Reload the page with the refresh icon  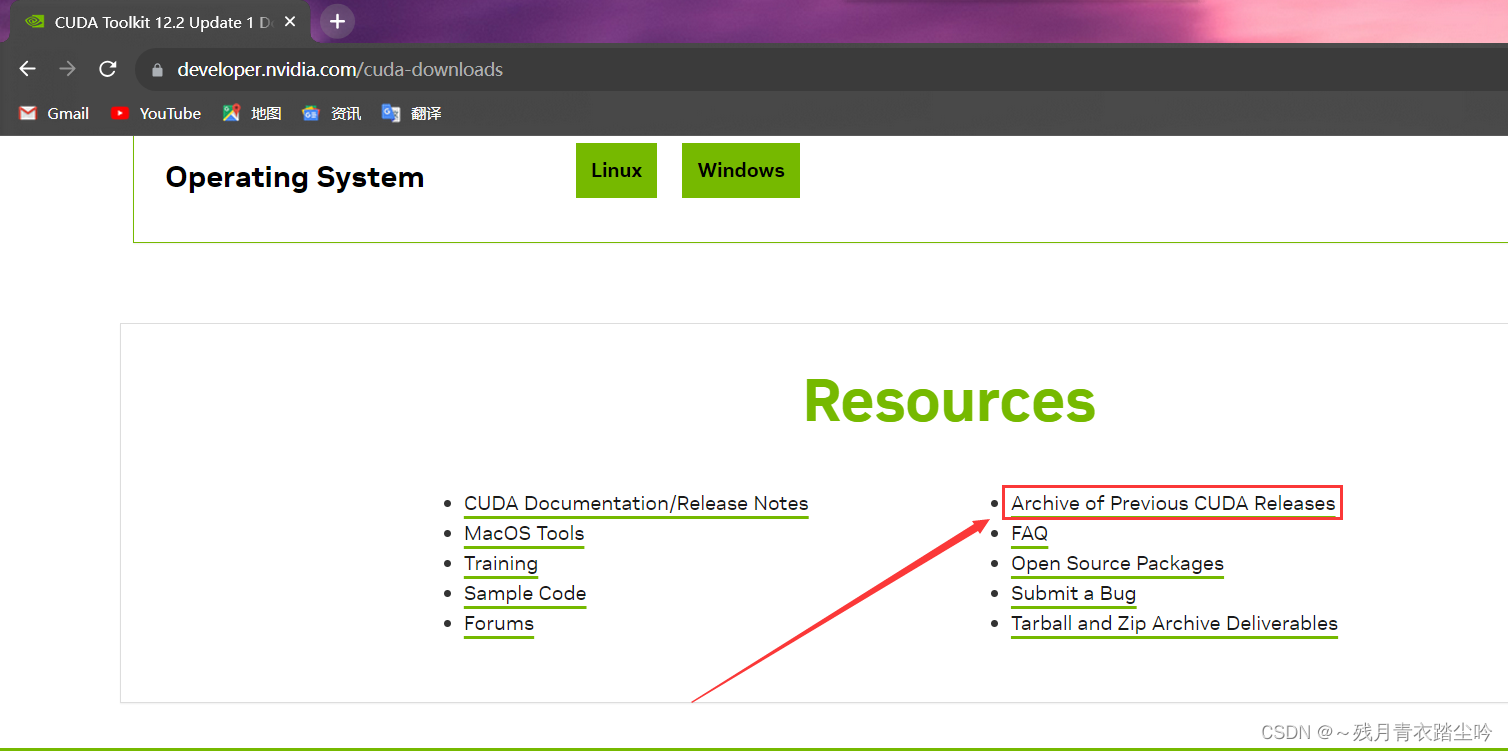pos(107,69)
